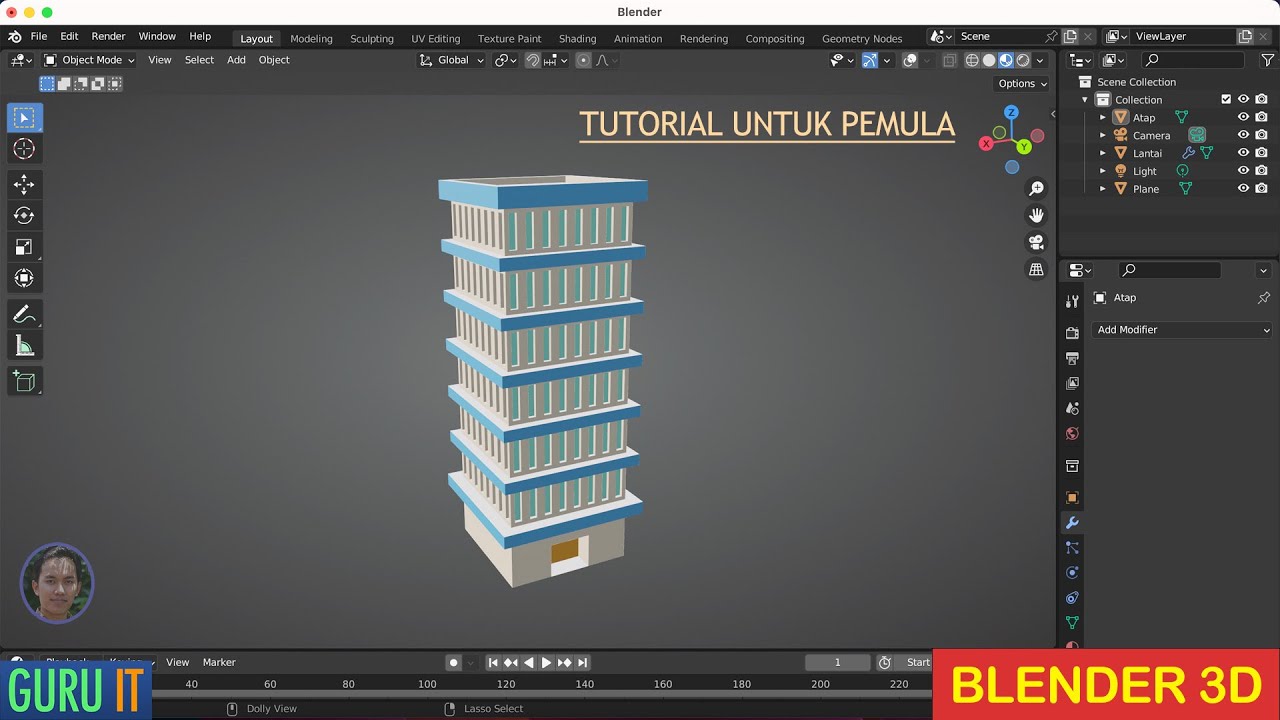Collapse the Collection tree
This screenshot has width=1280, height=720.
click(x=1085, y=100)
